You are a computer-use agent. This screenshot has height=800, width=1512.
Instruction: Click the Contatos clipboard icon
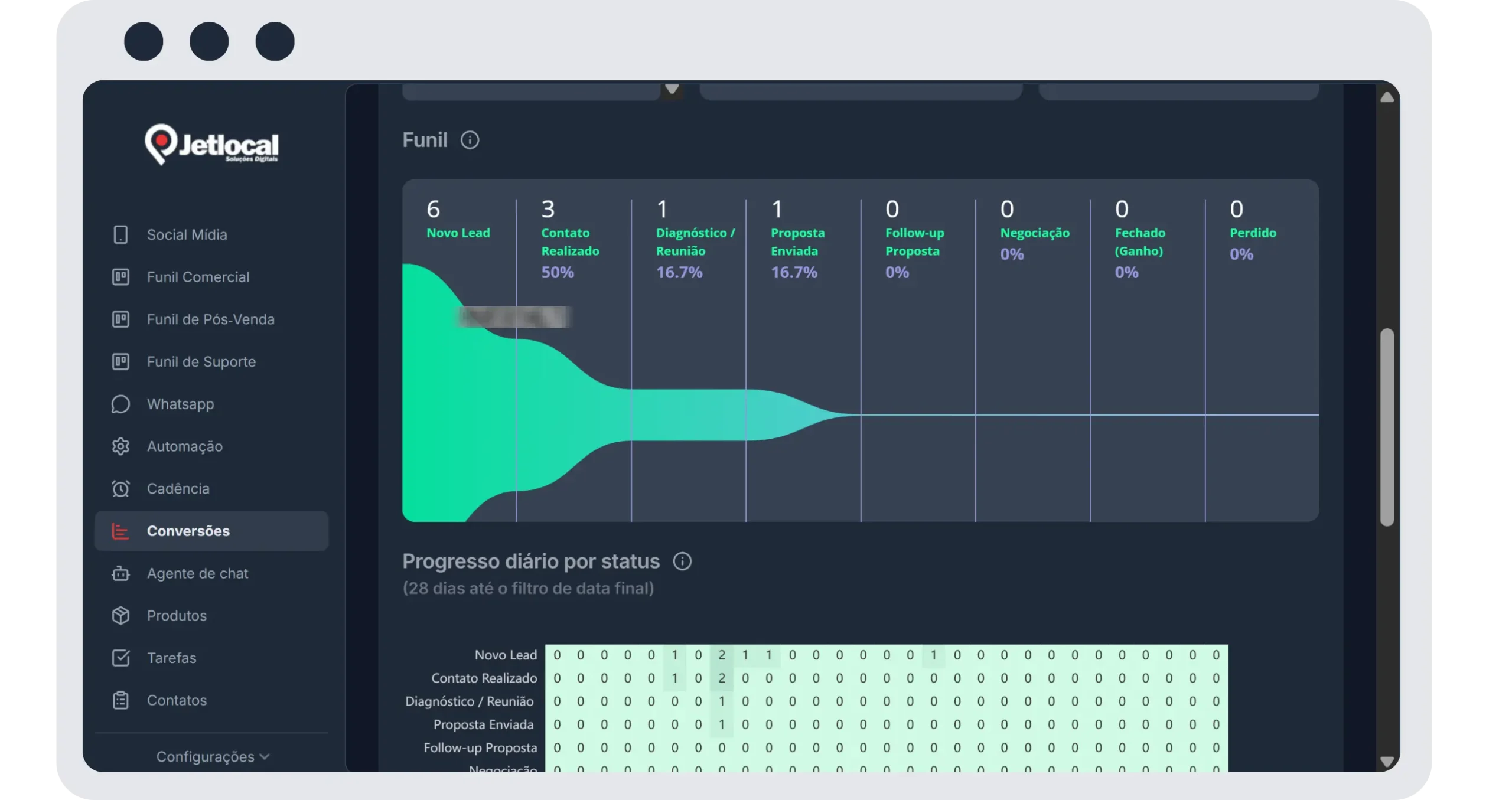tap(120, 700)
